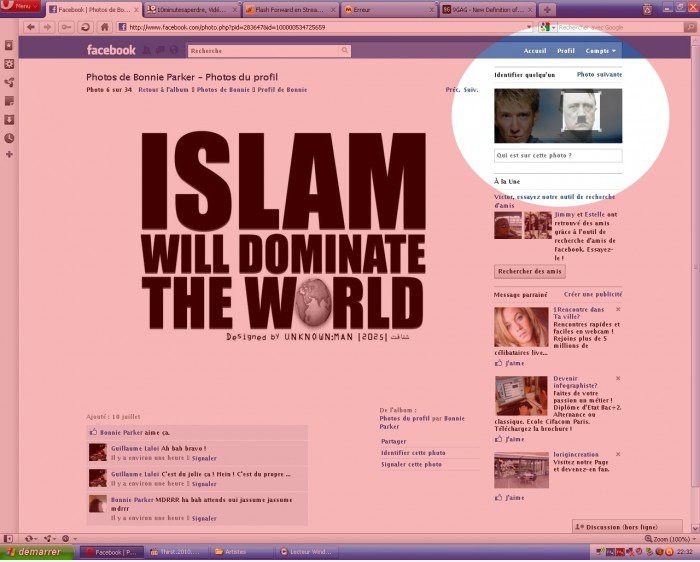Go to previous photo via Préc.
The height and width of the screenshot is (562, 700).
pyautogui.click(x=452, y=90)
